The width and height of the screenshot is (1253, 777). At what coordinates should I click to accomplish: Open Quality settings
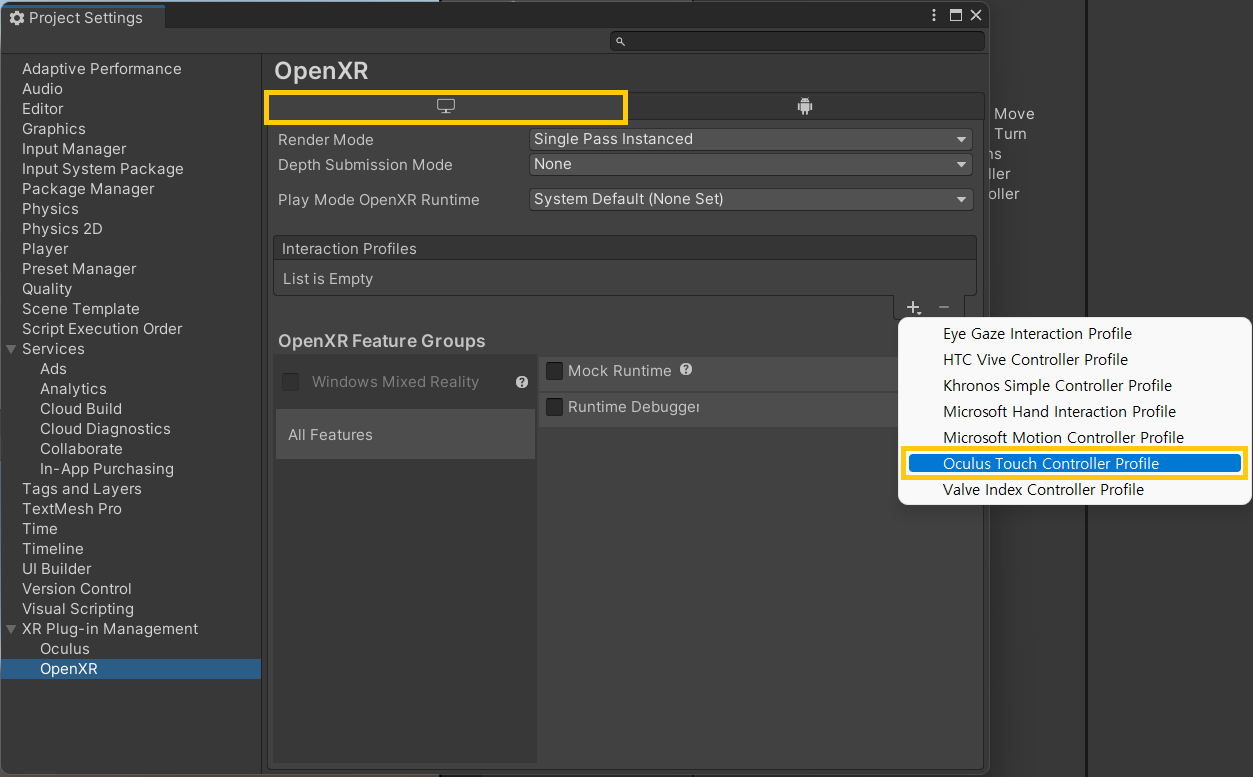(47, 289)
